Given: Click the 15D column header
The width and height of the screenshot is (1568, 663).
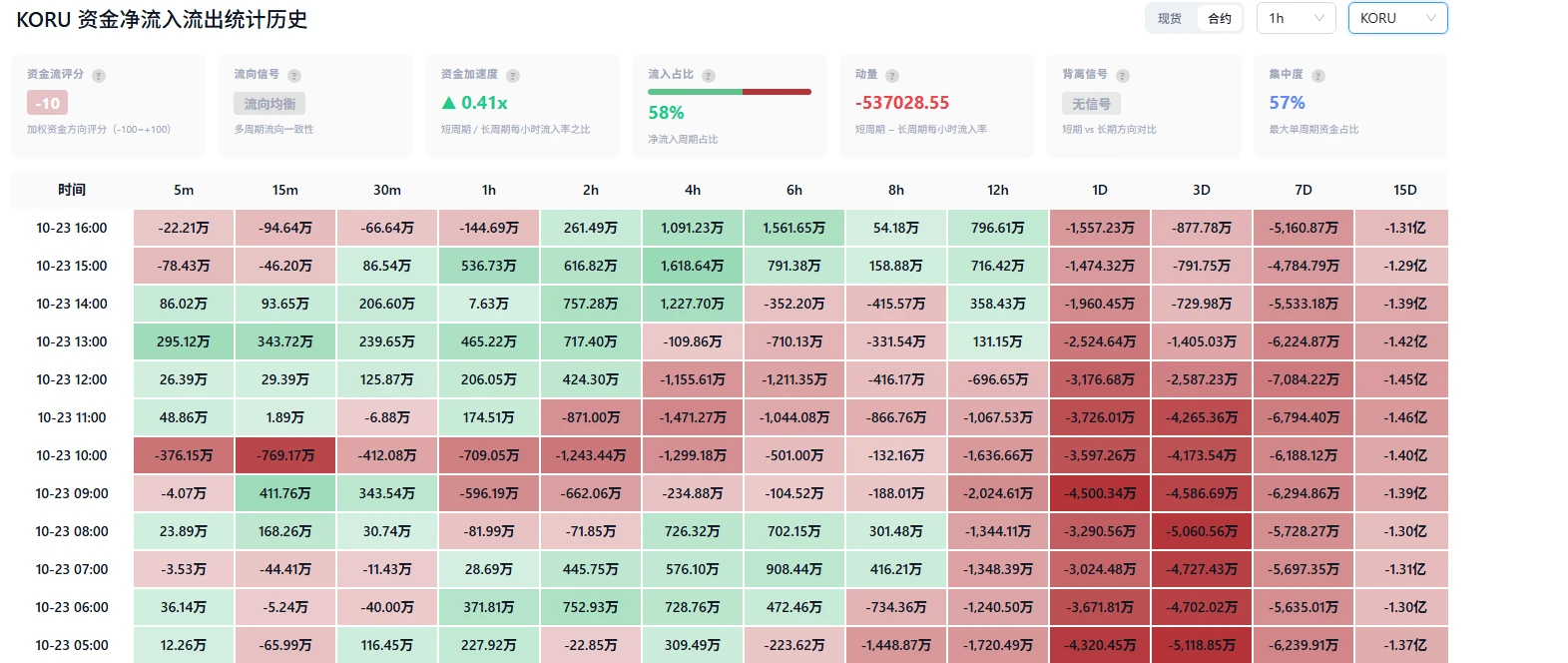Looking at the screenshot, I should tap(1405, 190).
